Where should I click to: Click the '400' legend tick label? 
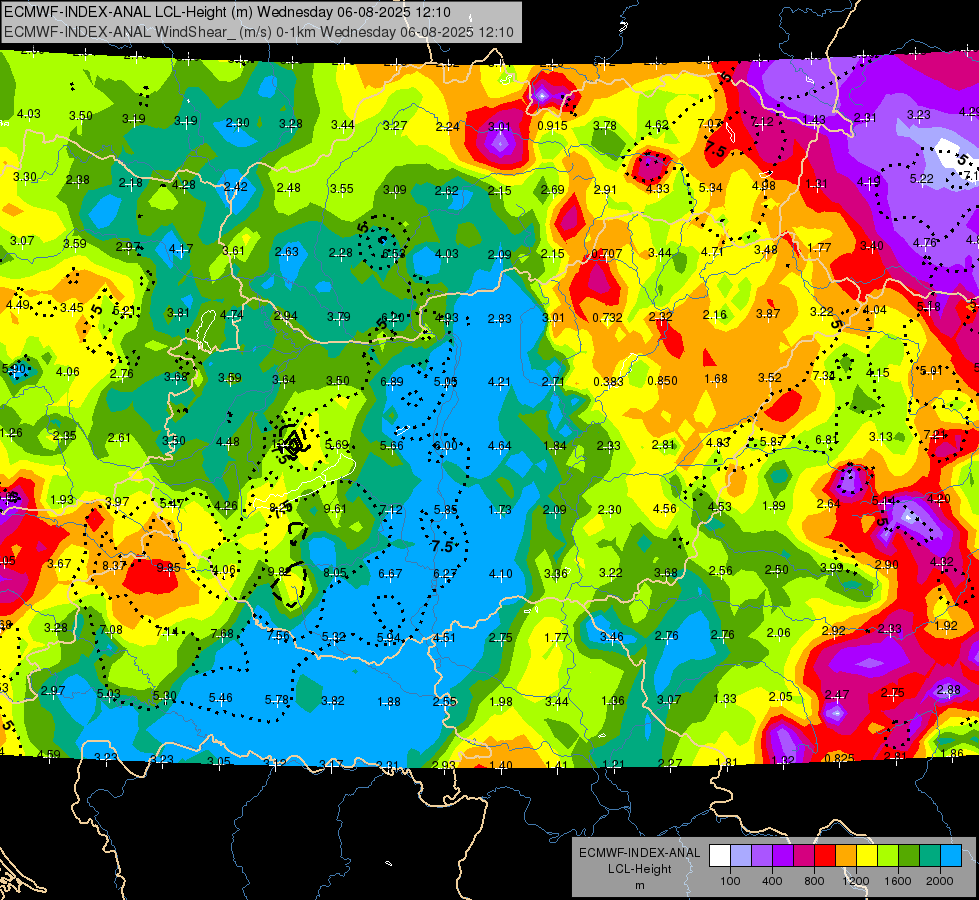pos(772,881)
